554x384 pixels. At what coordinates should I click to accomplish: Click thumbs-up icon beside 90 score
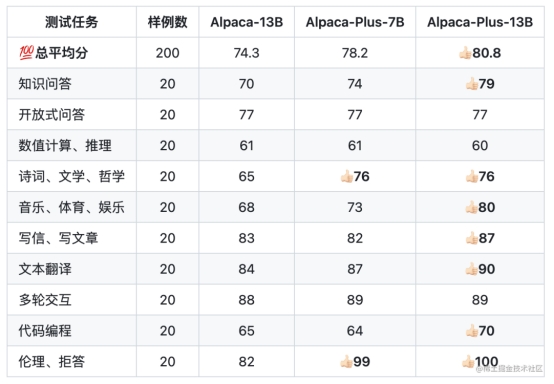click(472, 269)
